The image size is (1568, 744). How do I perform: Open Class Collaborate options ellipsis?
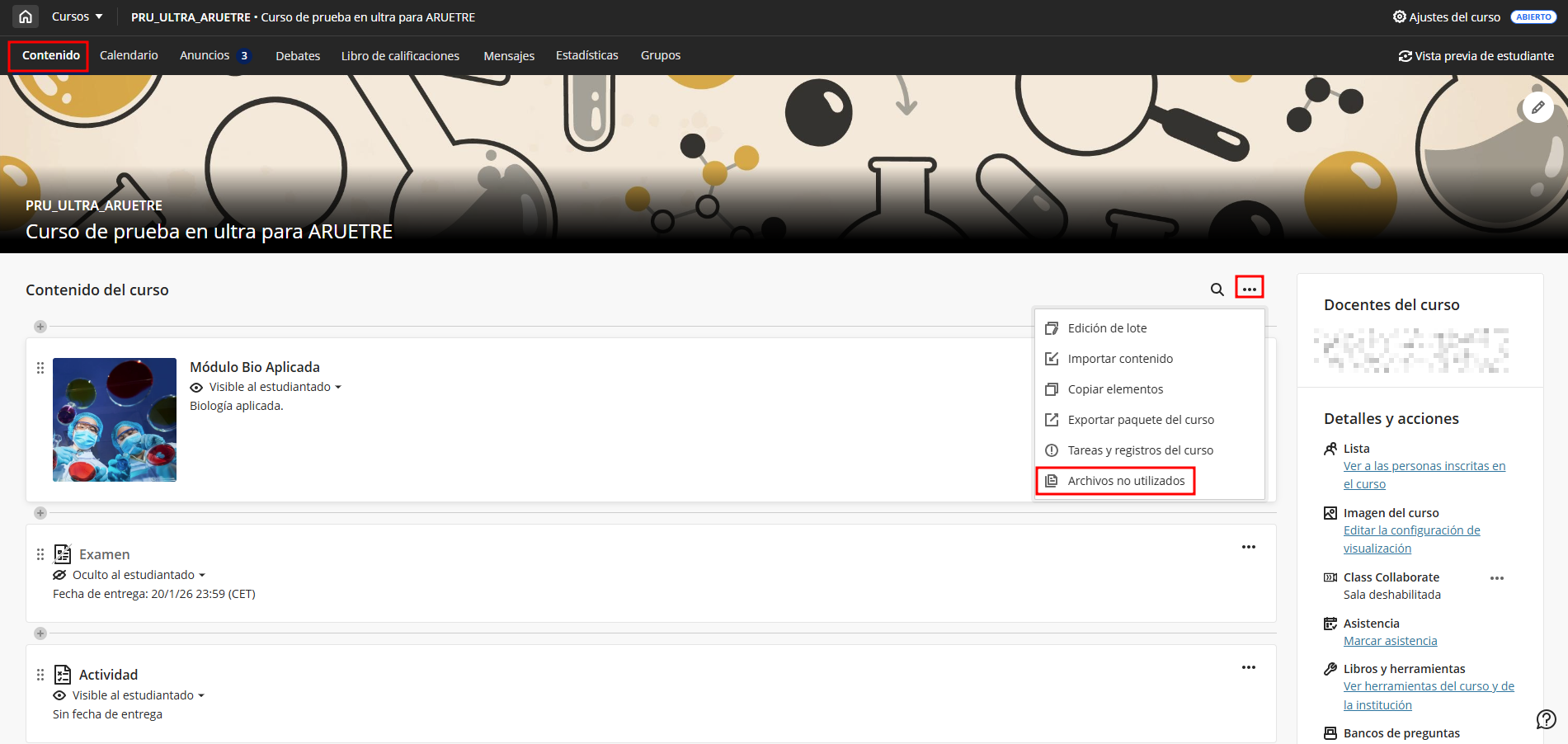tap(1496, 578)
